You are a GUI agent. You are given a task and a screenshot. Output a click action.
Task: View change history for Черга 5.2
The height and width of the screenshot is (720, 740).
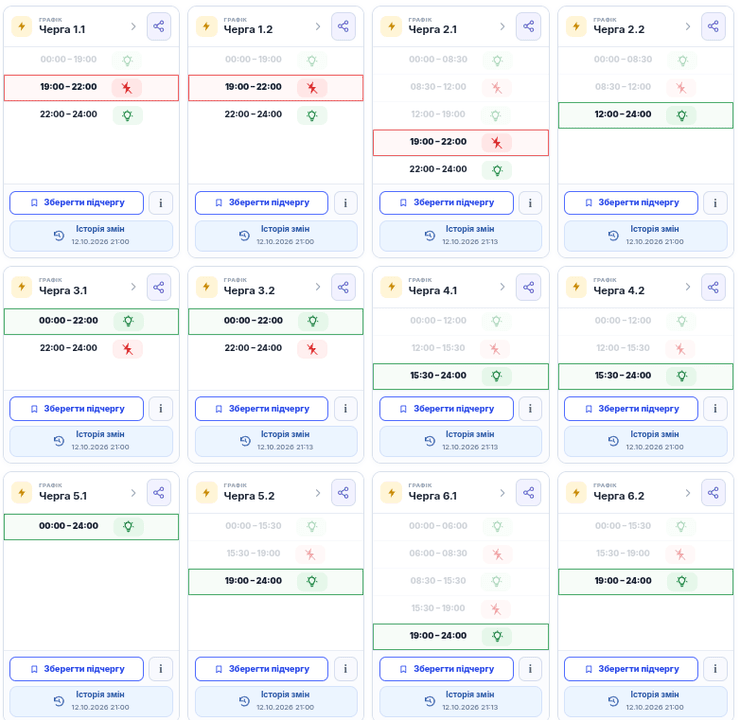(276, 702)
